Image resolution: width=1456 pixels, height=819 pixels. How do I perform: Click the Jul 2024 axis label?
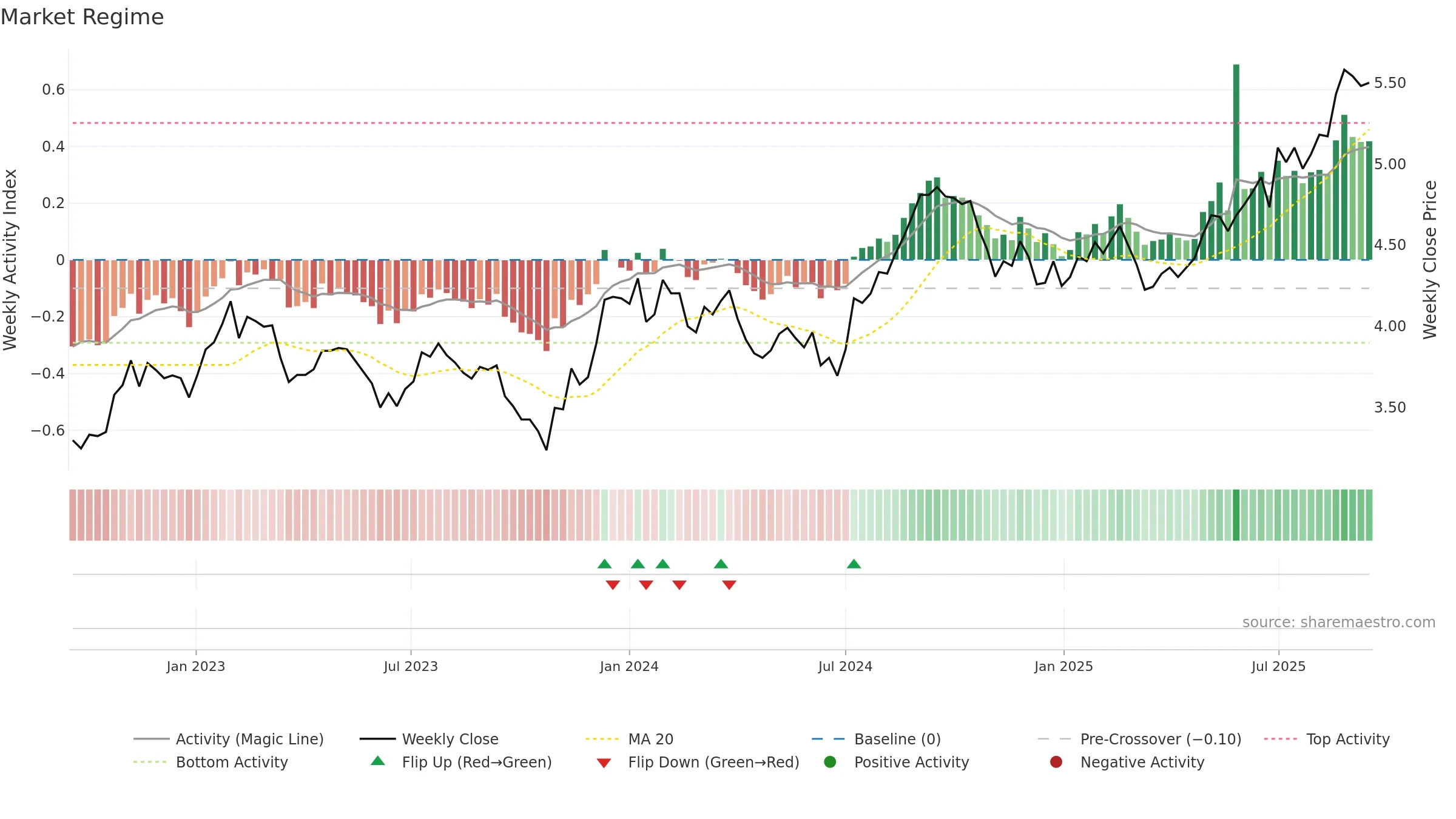point(845,667)
